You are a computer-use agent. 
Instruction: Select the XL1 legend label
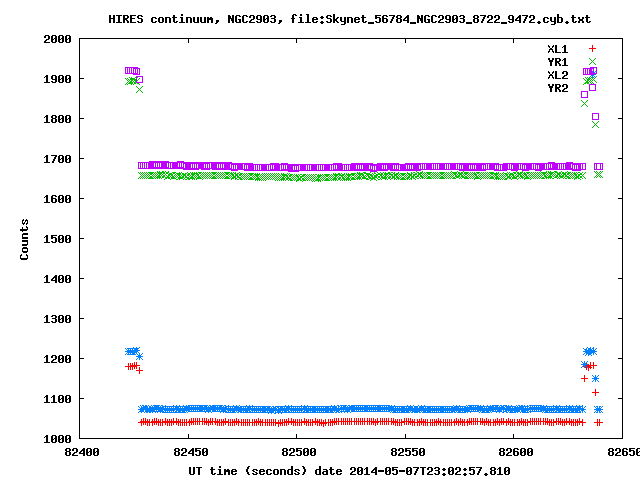click(558, 49)
